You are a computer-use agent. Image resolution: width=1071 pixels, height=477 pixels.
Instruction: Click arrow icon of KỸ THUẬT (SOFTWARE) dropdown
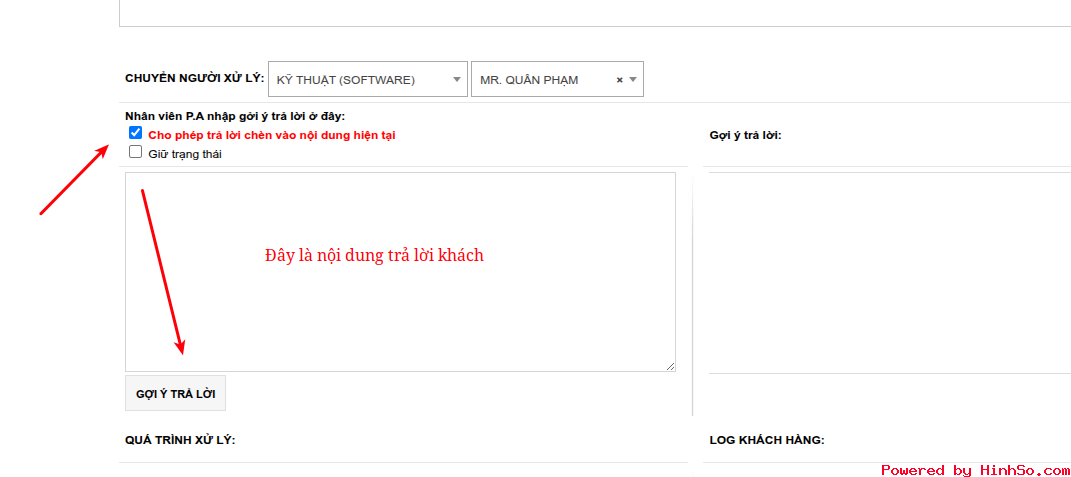(x=457, y=80)
